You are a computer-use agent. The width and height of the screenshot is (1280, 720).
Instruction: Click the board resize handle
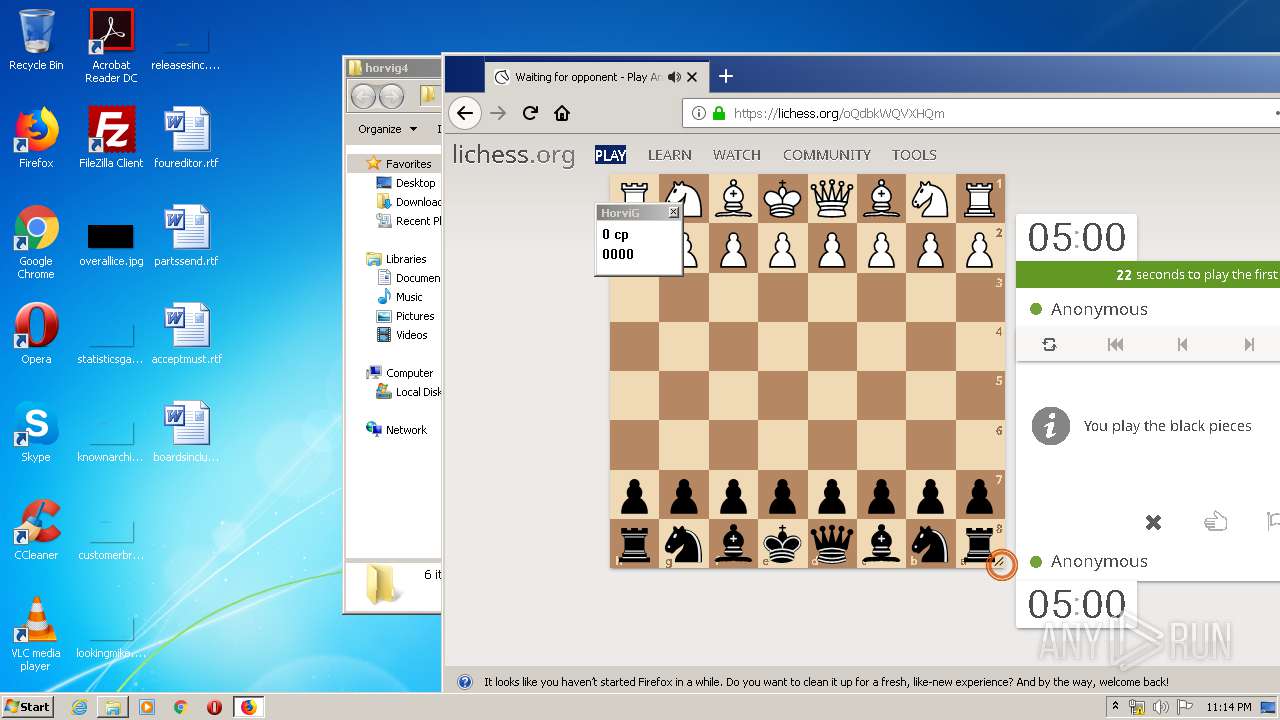pyautogui.click(x=1000, y=565)
